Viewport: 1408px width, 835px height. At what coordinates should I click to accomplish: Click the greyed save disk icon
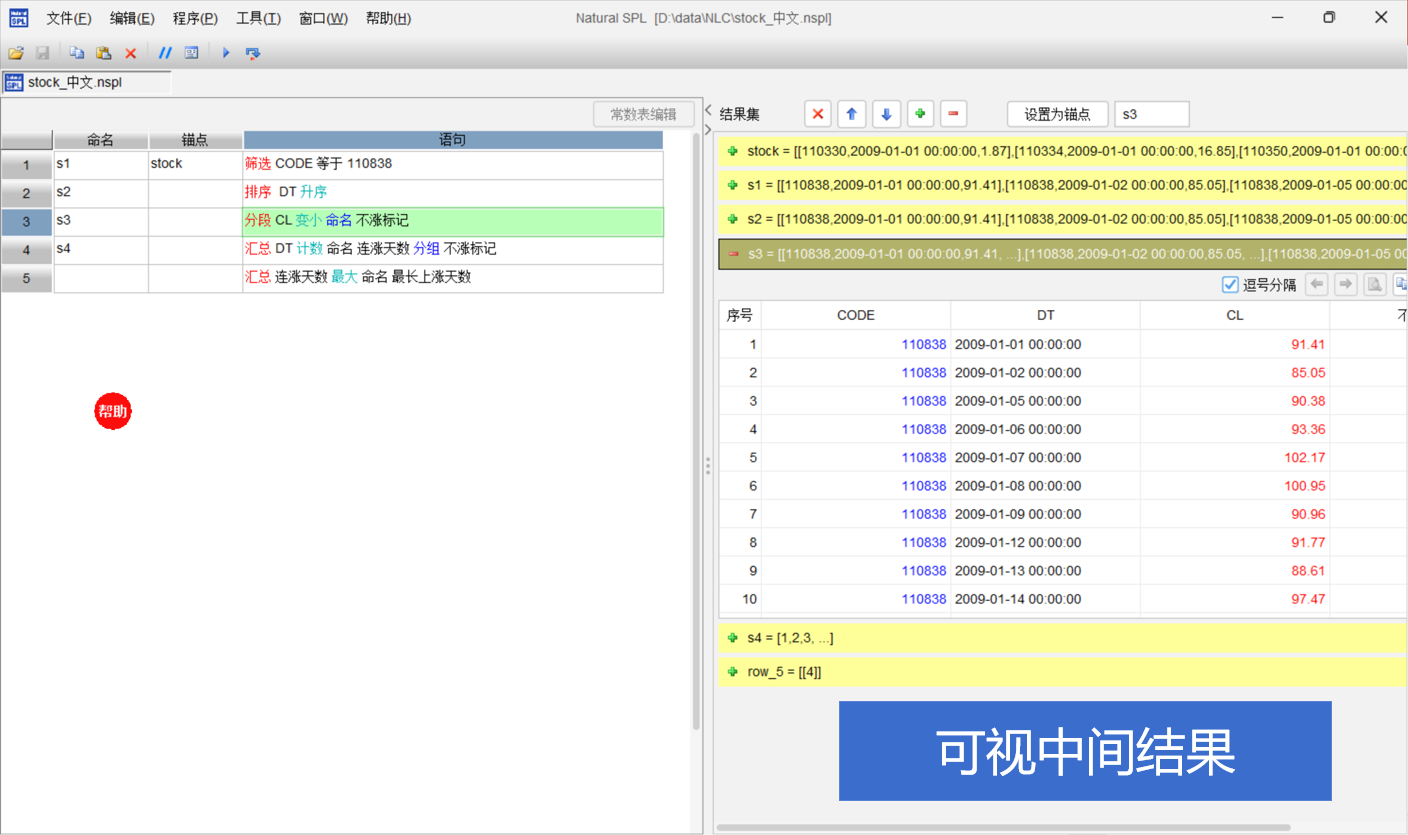pos(43,53)
